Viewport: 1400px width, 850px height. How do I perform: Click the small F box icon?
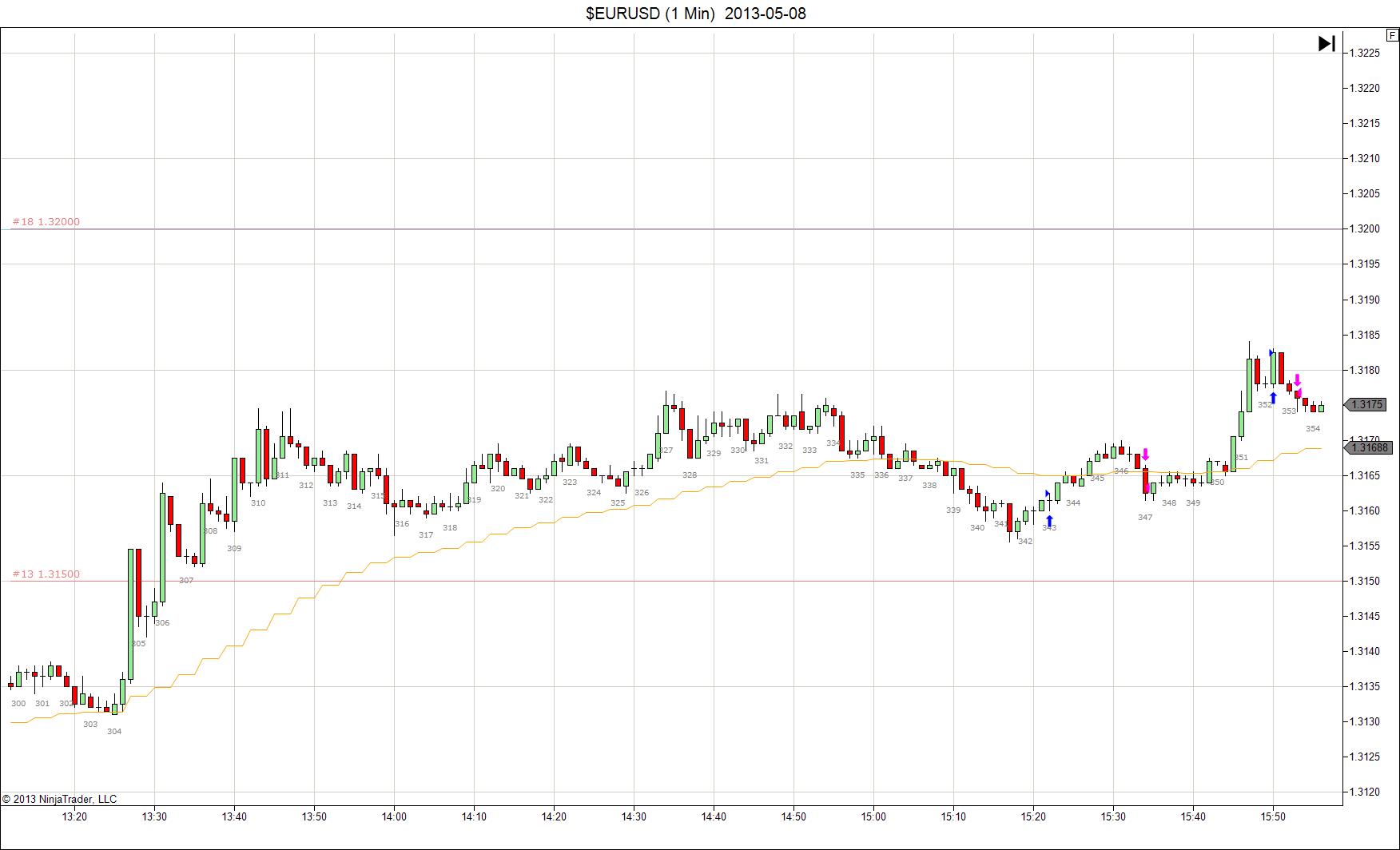(1393, 35)
